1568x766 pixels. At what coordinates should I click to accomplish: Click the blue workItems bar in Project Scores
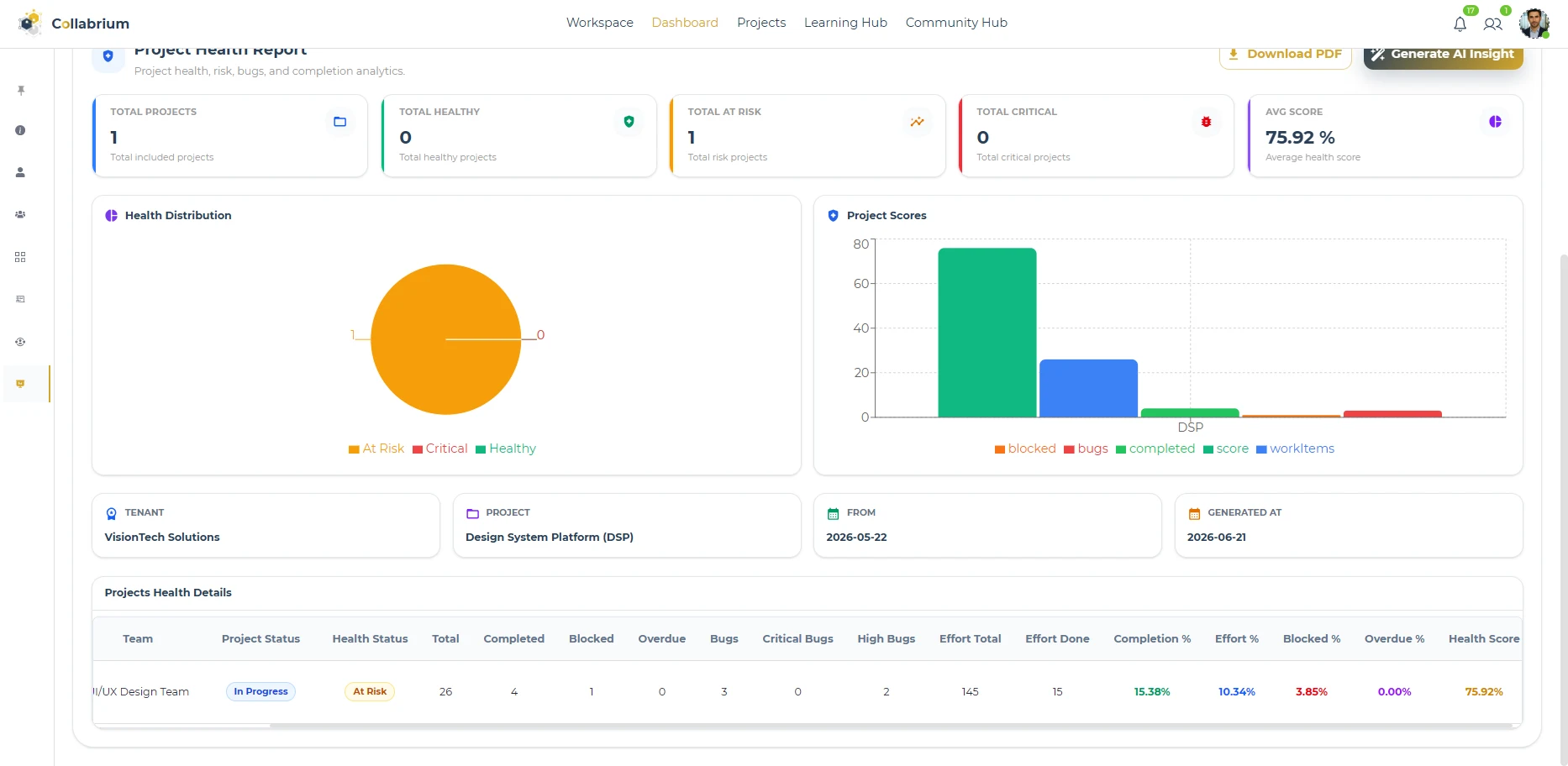click(x=1088, y=388)
